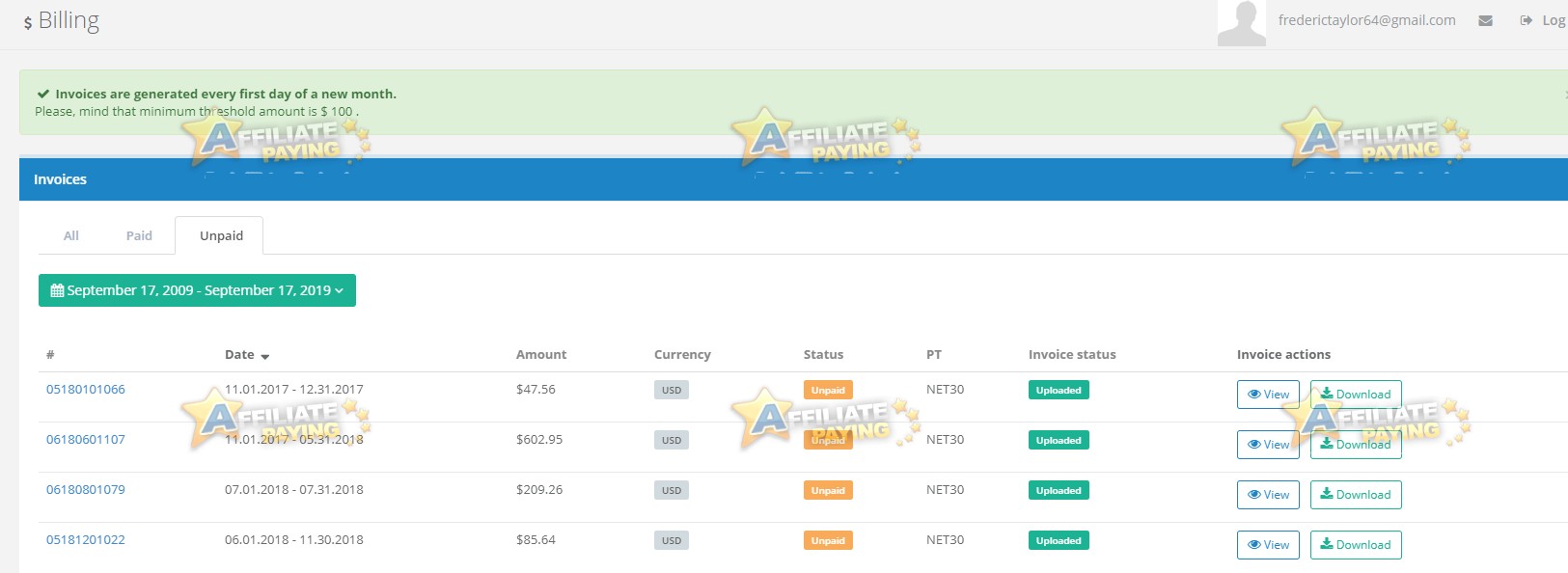Click the Billing page title
This screenshot has height=573, width=1568.
point(69,21)
